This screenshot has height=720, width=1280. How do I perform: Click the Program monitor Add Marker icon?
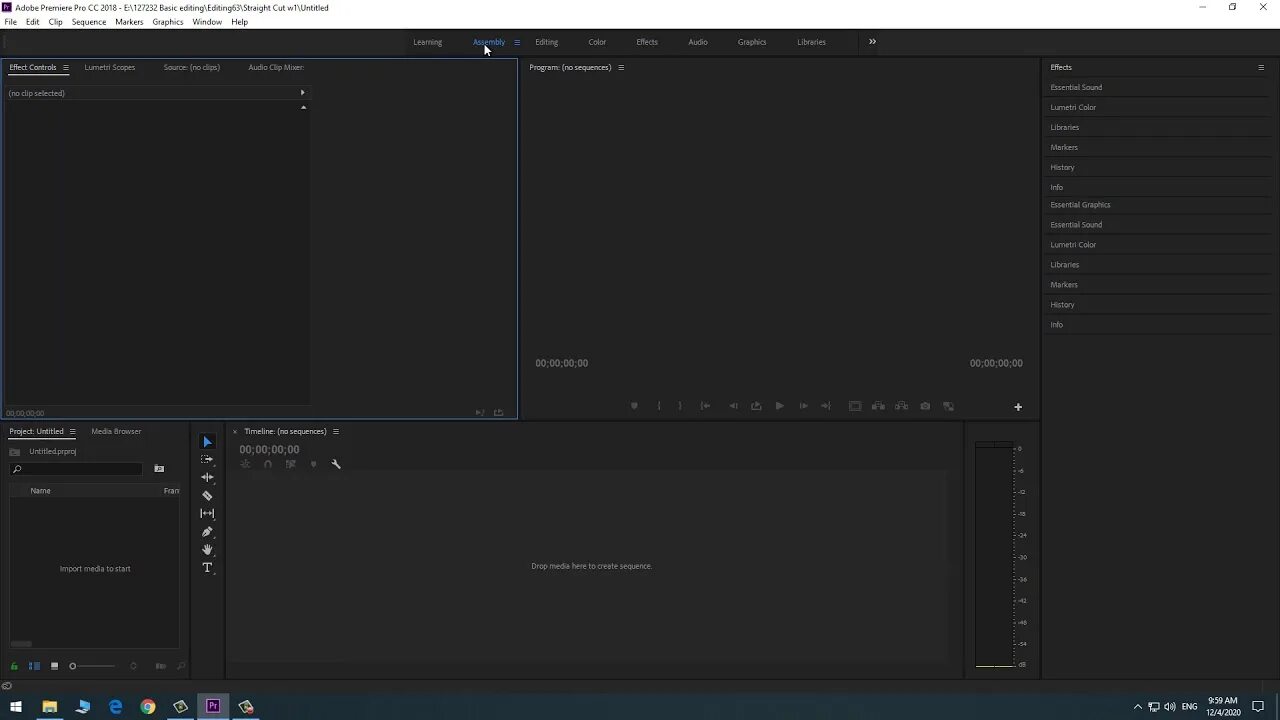[x=634, y=406]
